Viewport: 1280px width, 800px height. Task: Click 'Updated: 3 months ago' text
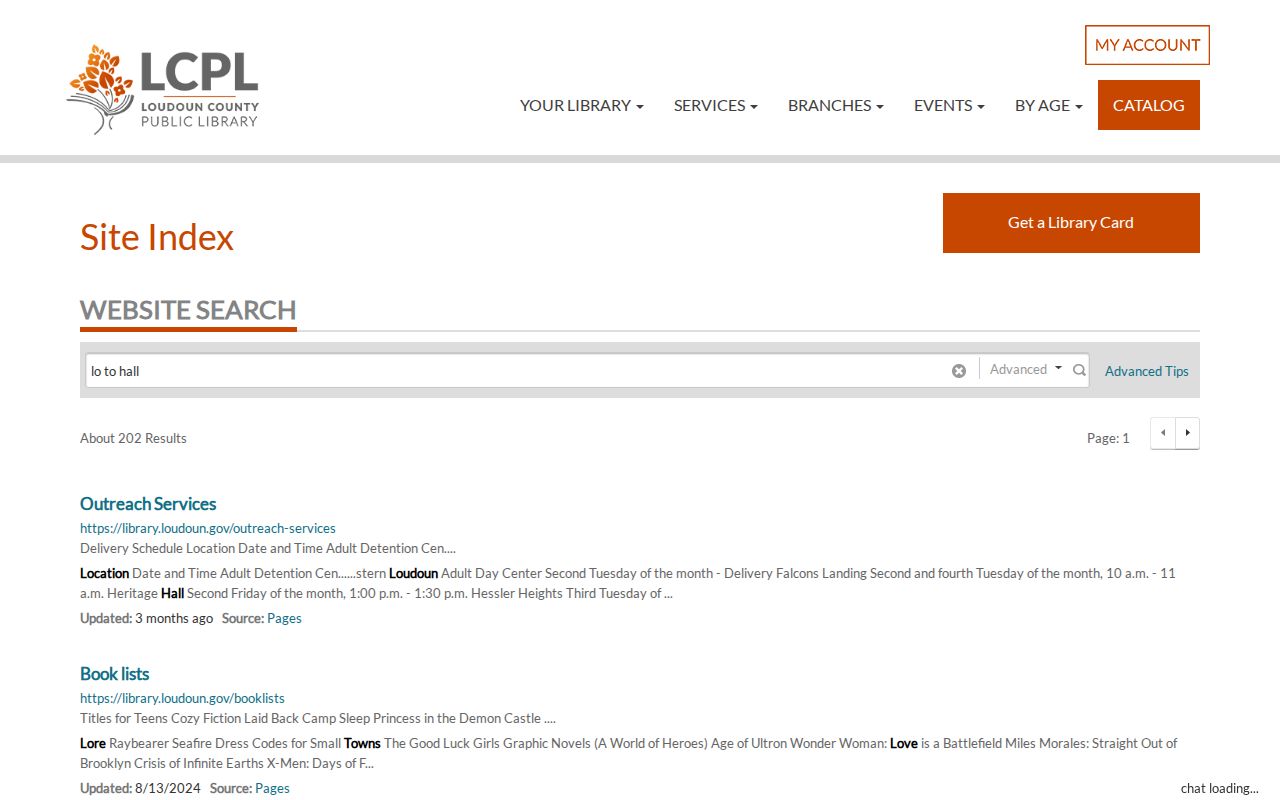[x=147, y=618]
